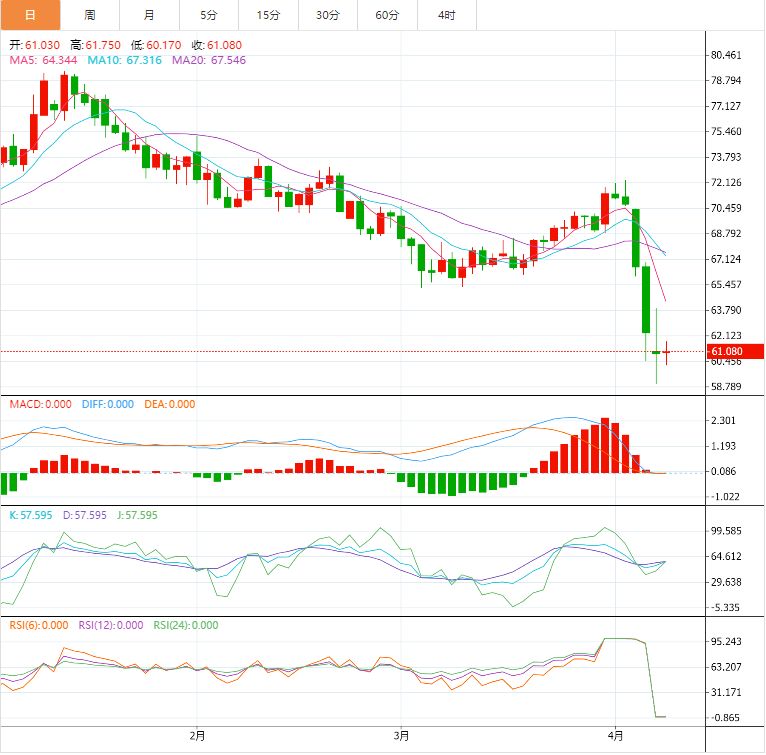The image size is (766, 755).
Task: Click the K:57.595 indicator label
Action: point(31,515)
